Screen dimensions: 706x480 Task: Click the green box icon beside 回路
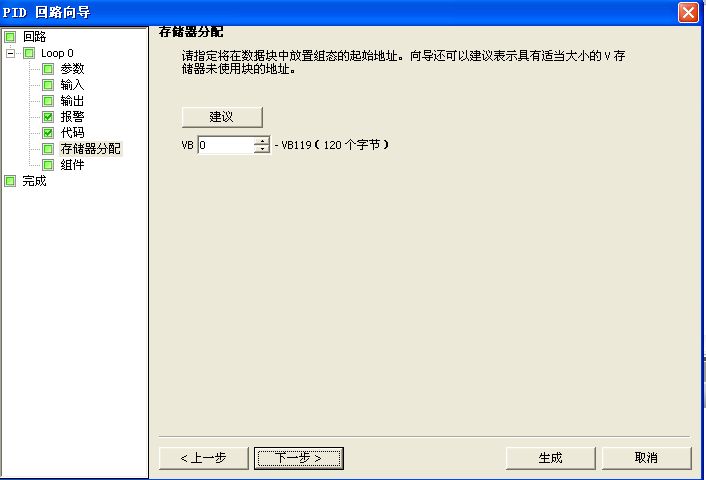point(10,36)
